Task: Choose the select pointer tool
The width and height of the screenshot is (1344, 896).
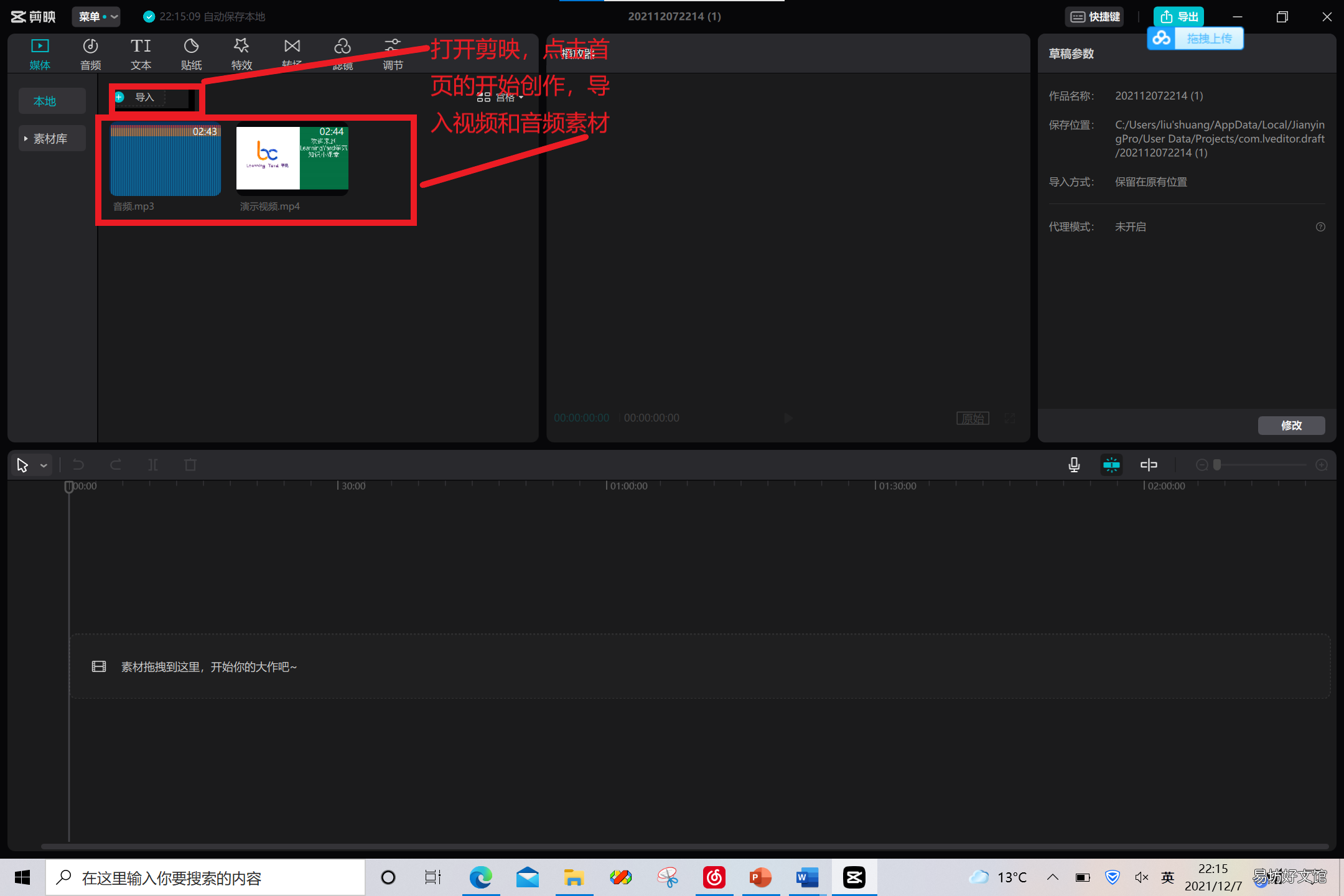Action: pos(22,465)
